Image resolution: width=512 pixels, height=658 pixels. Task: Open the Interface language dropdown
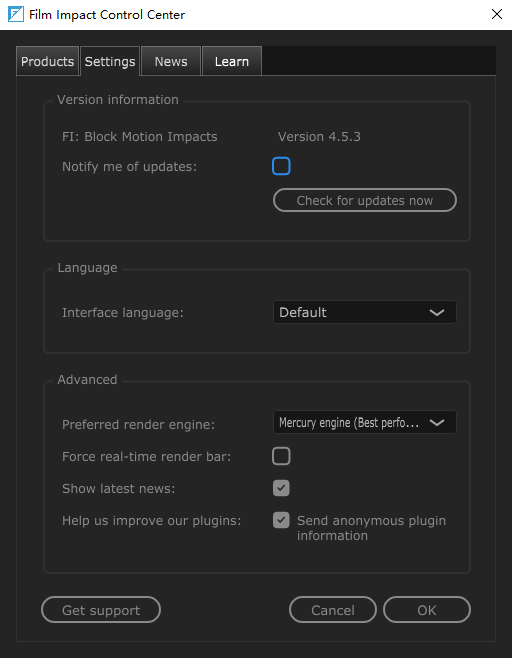click(365, 312)
